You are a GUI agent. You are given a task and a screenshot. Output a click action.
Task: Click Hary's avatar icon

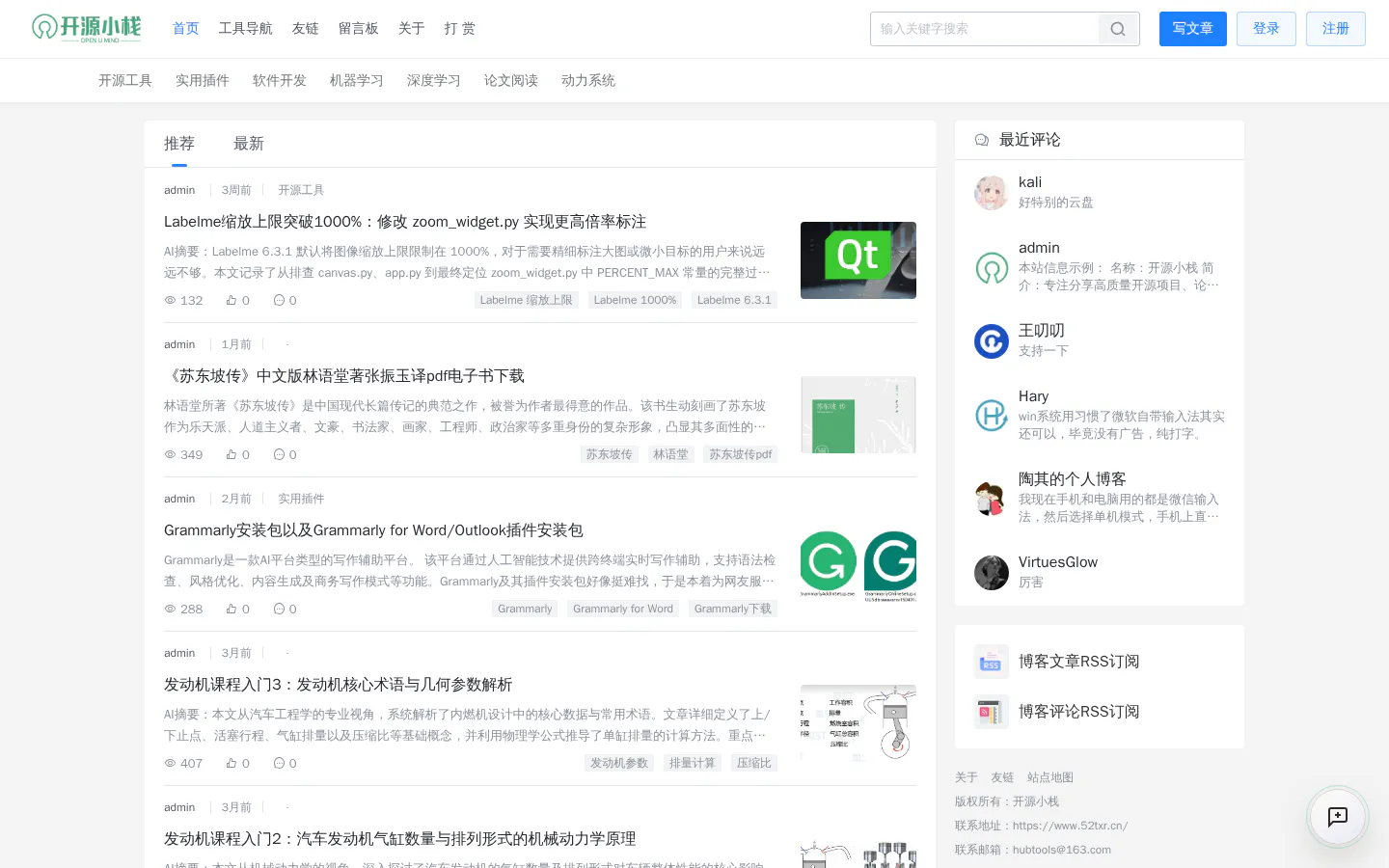(992, 415)
